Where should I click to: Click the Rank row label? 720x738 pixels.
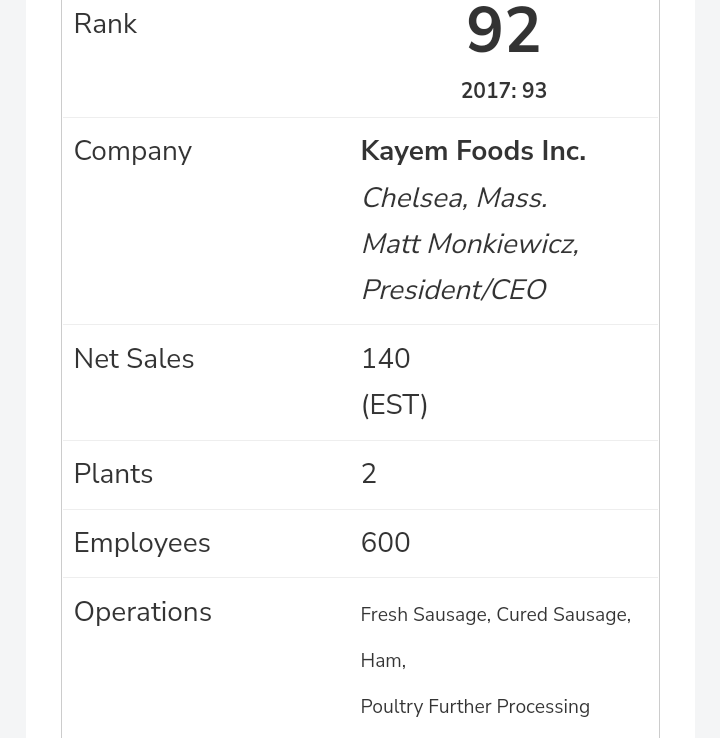click(x=105, y=24)
